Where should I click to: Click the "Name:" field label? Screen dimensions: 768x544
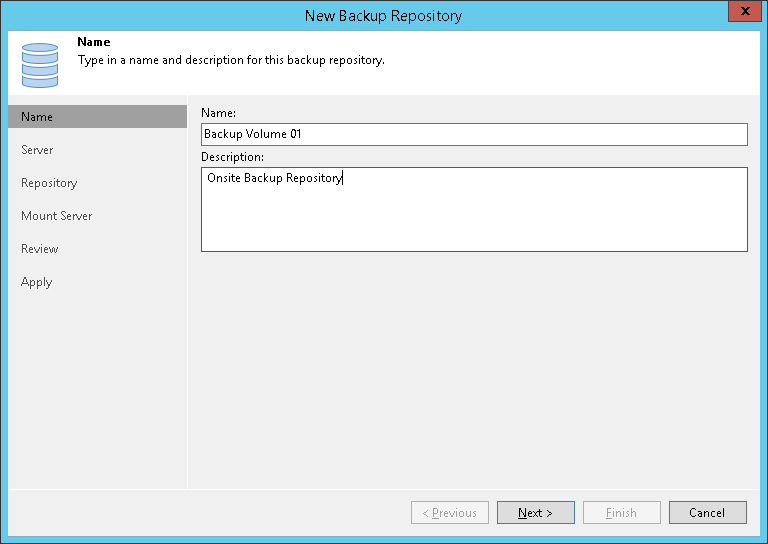click(218, 114)
